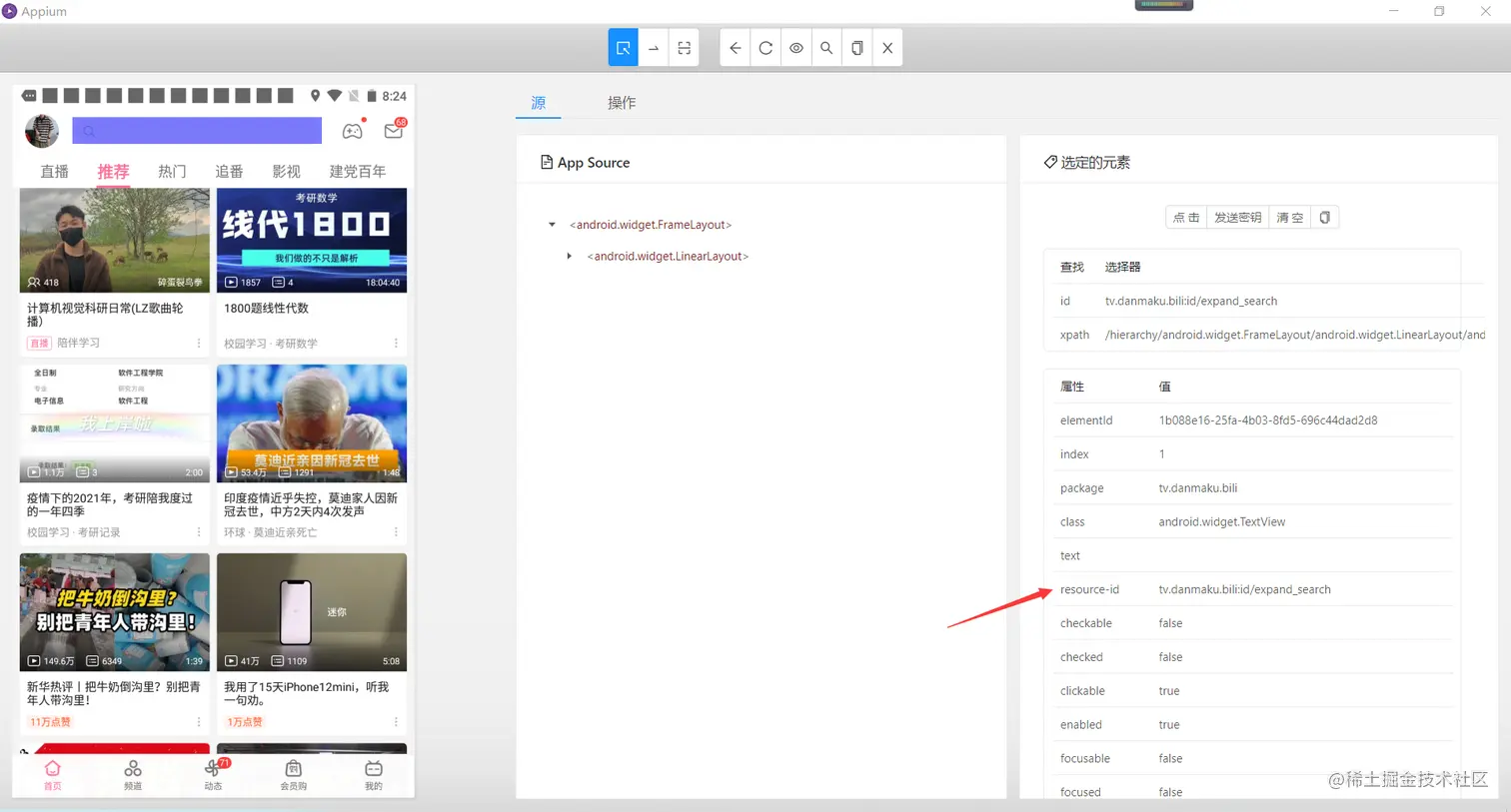Click package value tv.danmaku.bili
This screenshot has width=1511, height=812.
tap(1198, 488)
